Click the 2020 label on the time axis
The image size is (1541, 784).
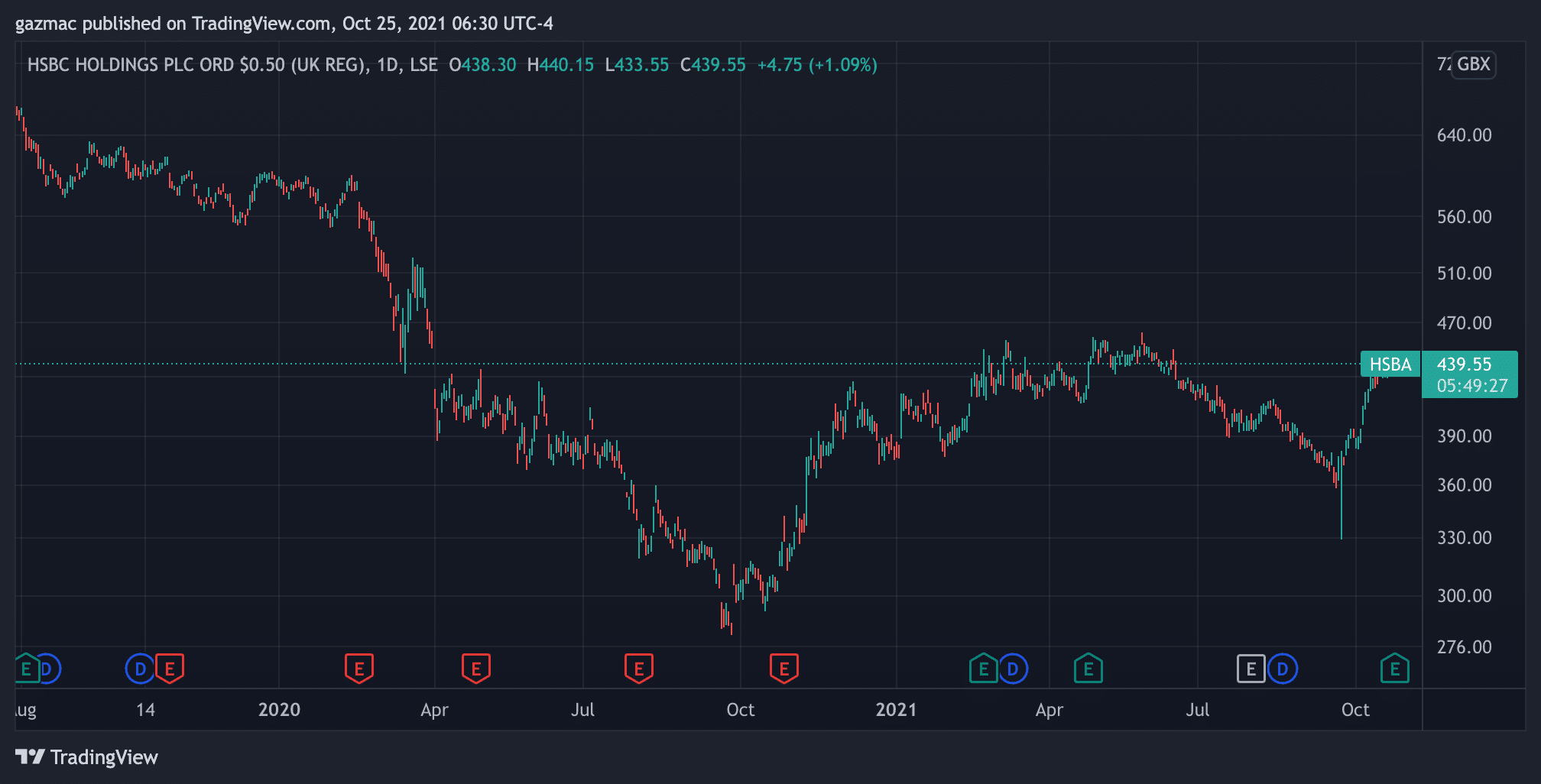pos(279,710)
